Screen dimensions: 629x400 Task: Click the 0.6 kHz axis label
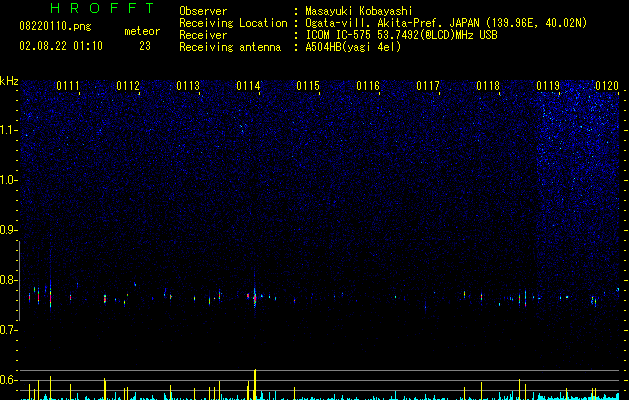pos(8,380)
